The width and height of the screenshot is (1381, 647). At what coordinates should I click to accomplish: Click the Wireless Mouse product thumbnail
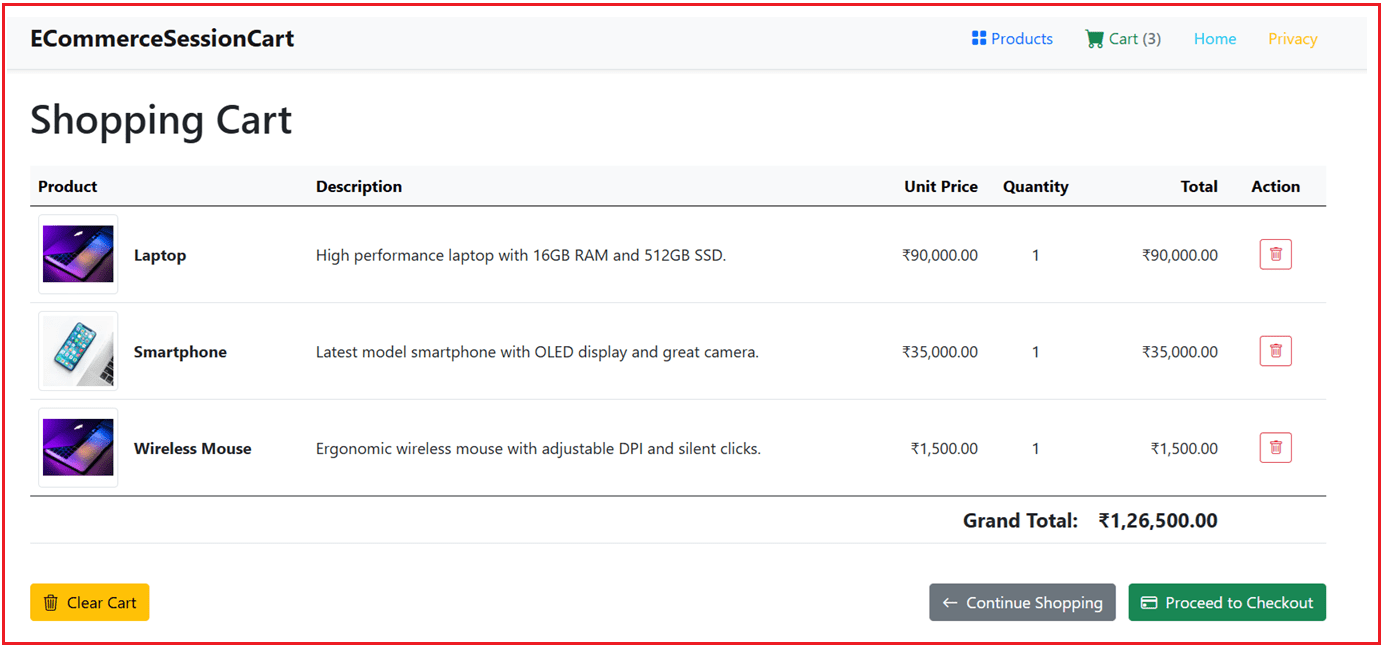(x=78, y=448)
